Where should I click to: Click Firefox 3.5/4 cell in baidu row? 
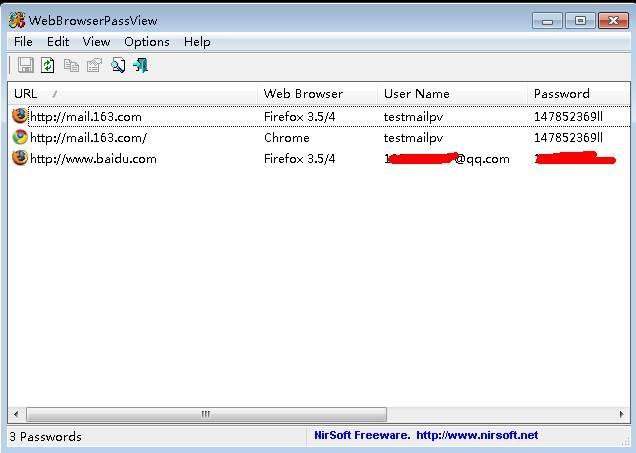[x=300, y=159]
